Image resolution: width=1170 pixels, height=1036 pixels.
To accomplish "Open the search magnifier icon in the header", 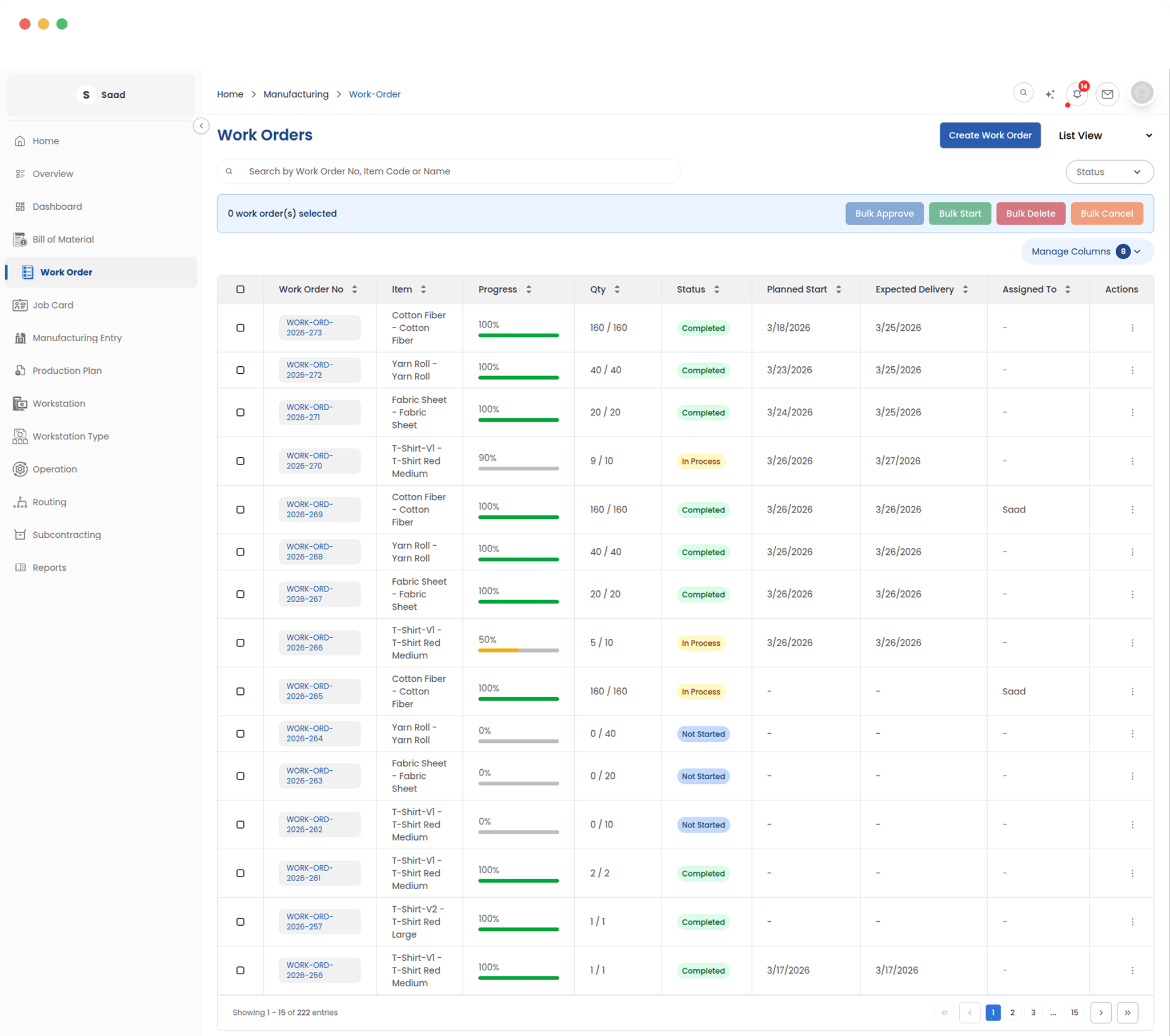I will (x=1023, y=92).
